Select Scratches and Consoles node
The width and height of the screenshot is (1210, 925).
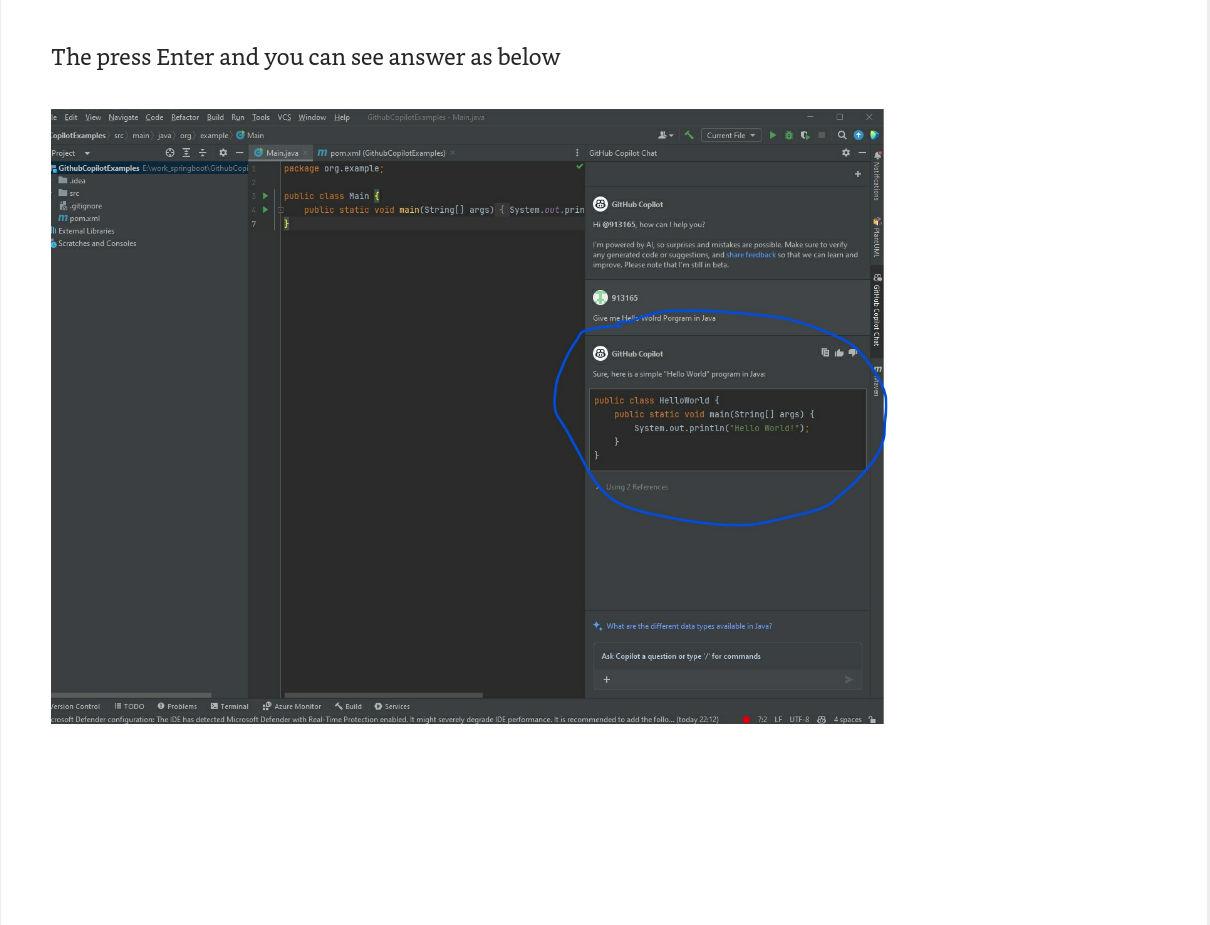pos(94,243)
